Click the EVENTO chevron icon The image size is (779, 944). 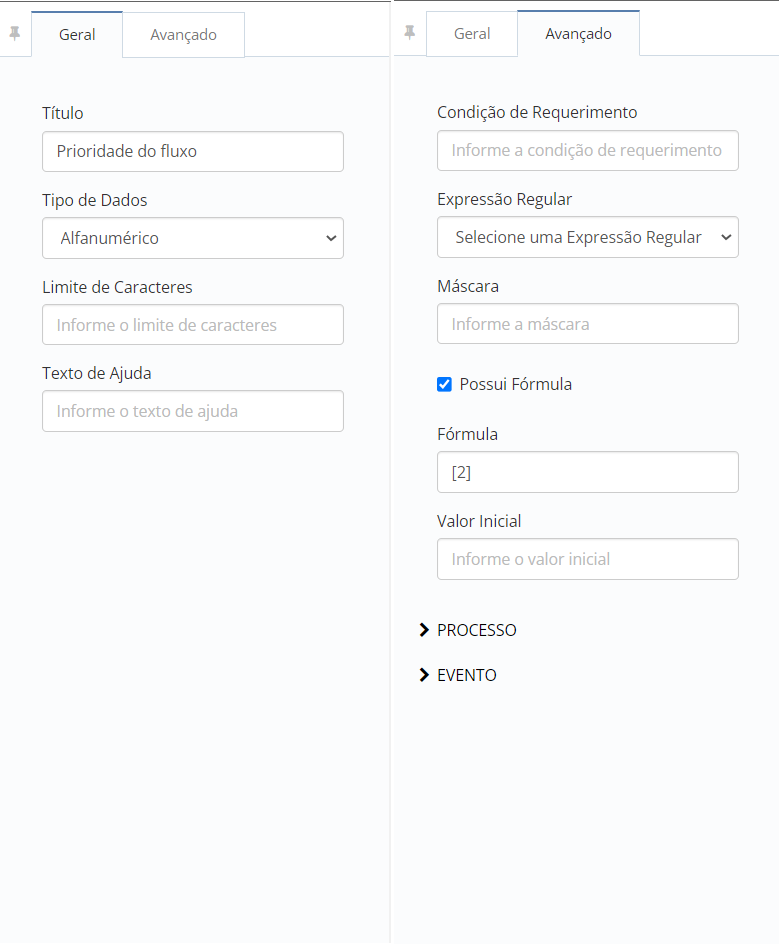click(424, 675)
